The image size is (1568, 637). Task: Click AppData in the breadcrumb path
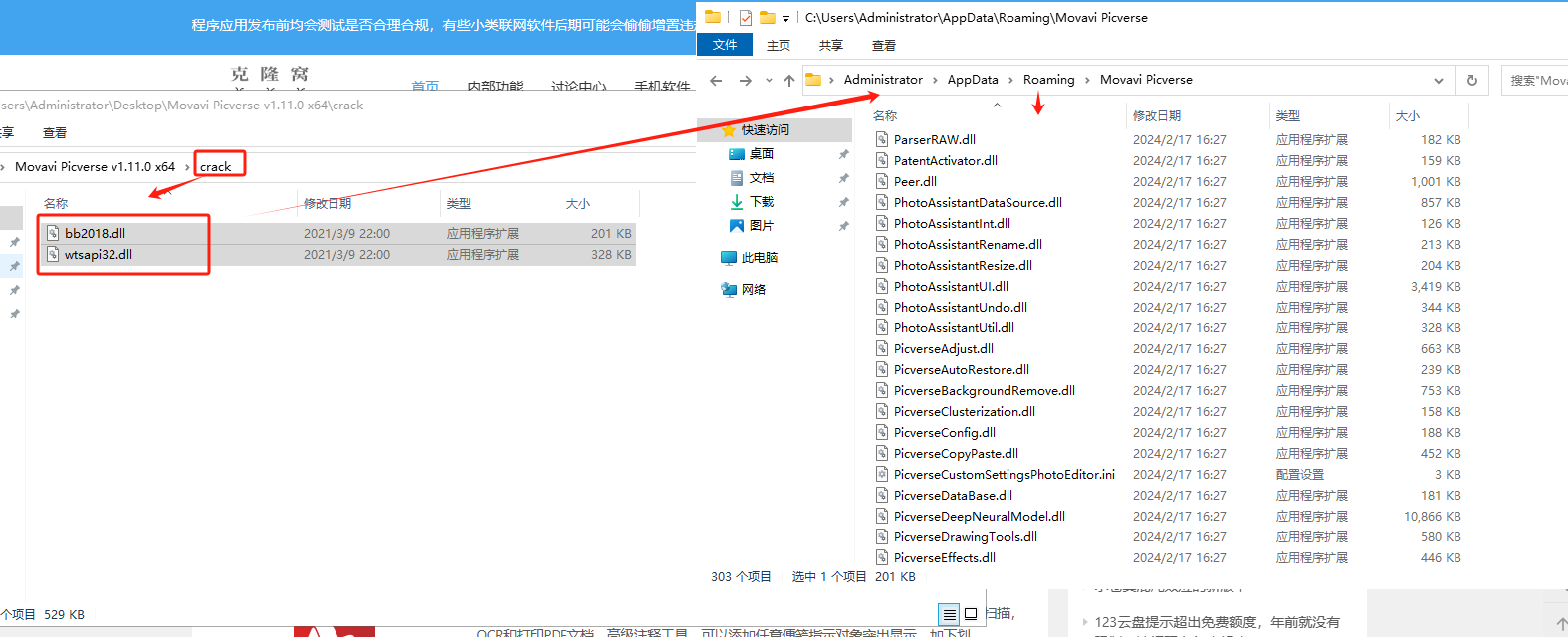pyautogui.click(x=973, y=80)
